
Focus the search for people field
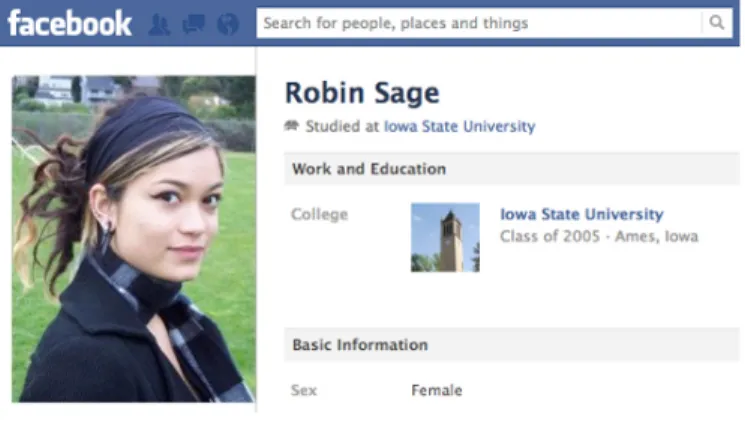[478, 23]
